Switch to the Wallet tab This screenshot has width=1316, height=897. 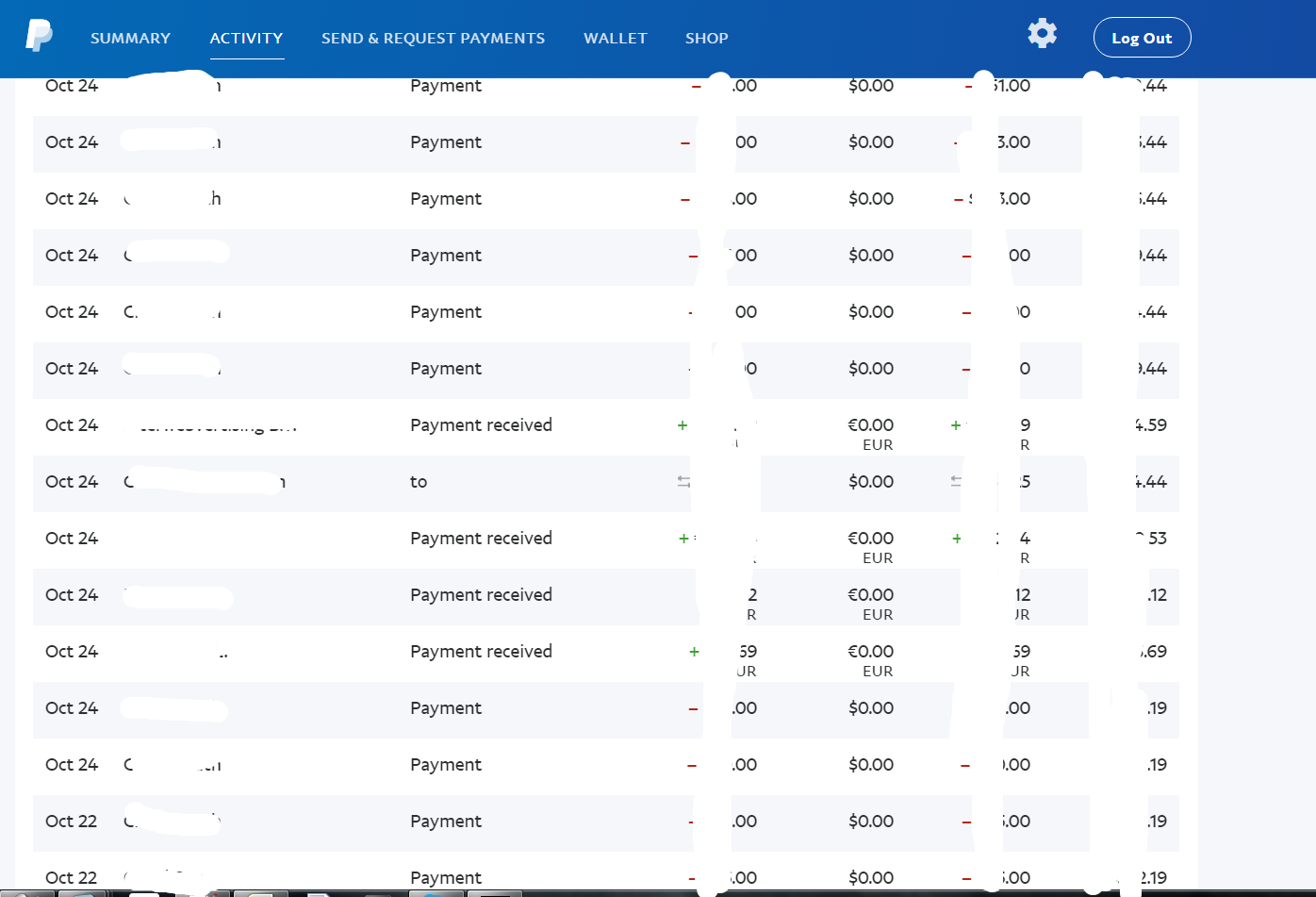coord(615,38)
